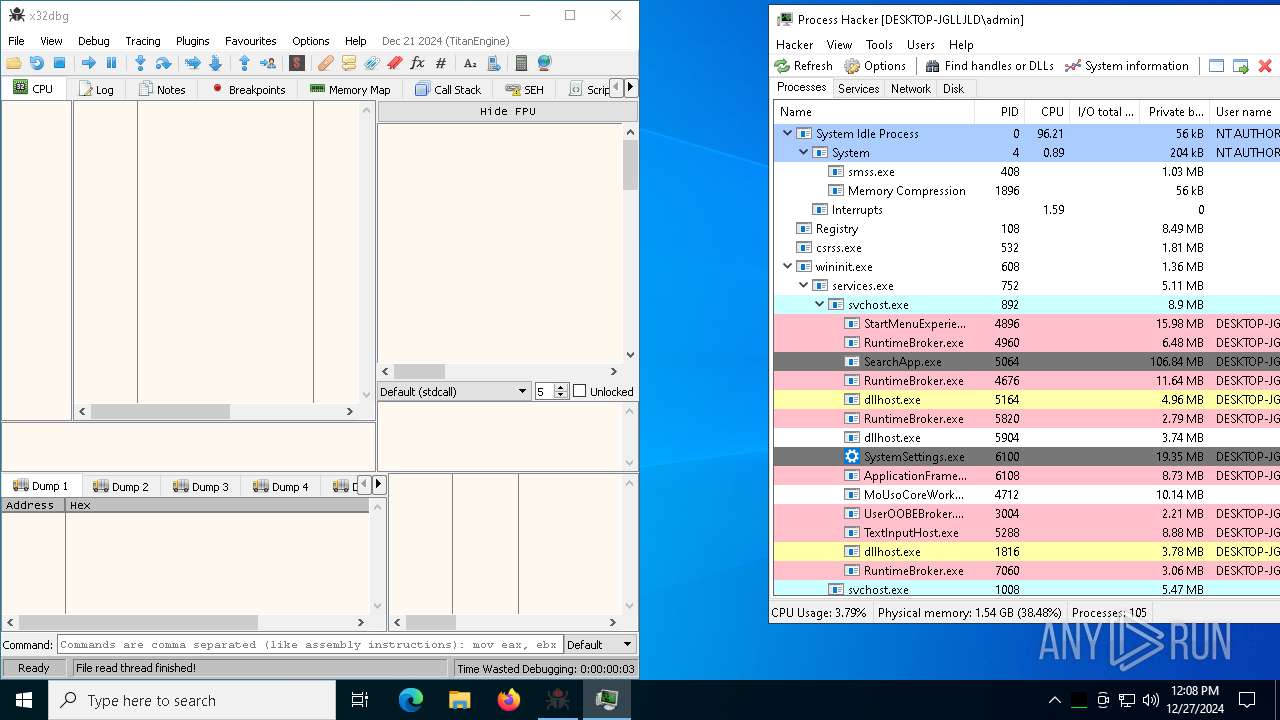This screenshot has width=1280, height=720.
Task: Open the Tools menu in Process Hacker
Action: (x=880, y=45)
